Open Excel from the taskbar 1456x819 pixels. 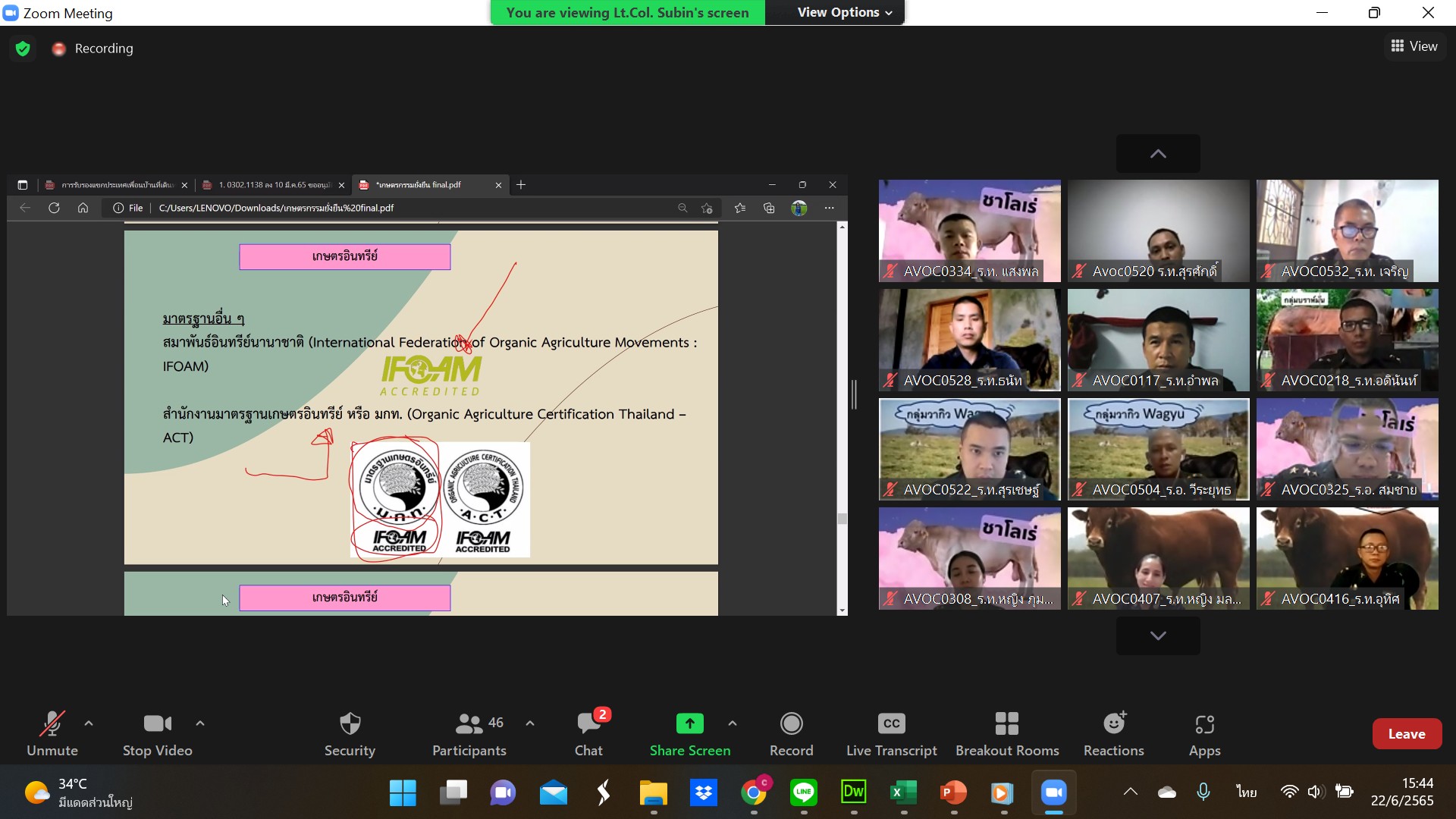pyautogui.click(x=903, y=793)
